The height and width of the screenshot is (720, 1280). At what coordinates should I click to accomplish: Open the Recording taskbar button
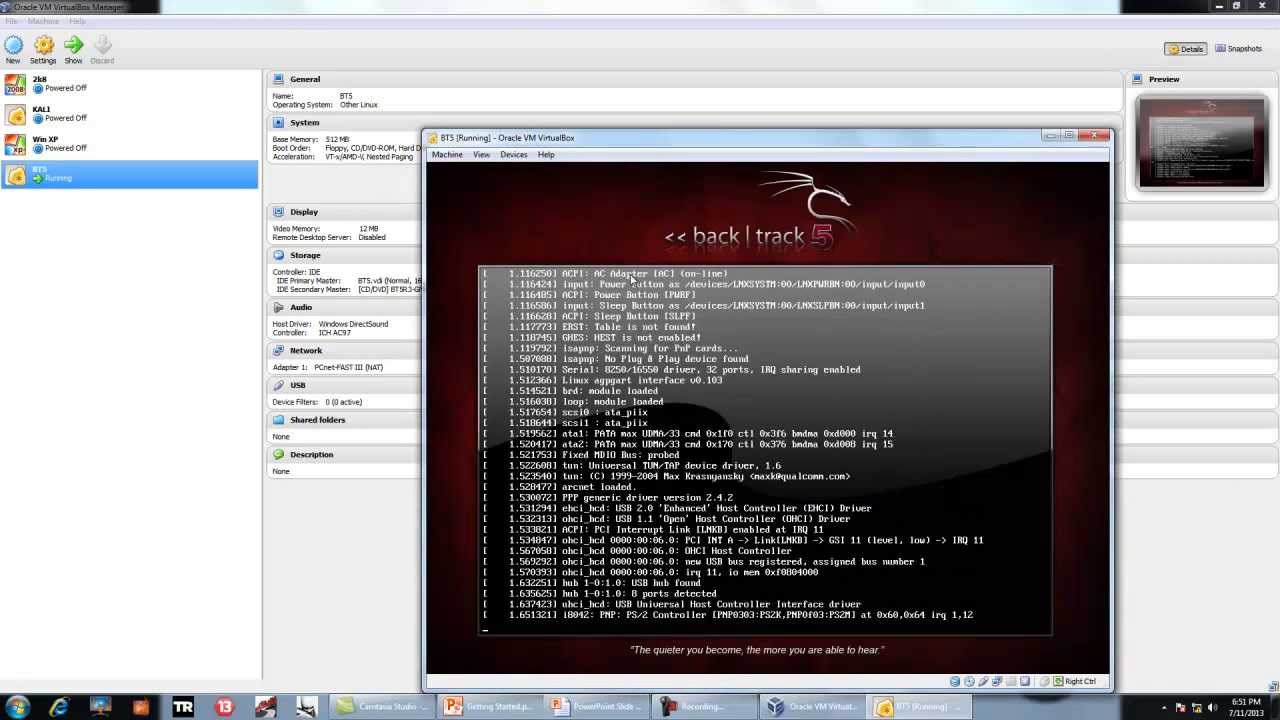[705, 707]
